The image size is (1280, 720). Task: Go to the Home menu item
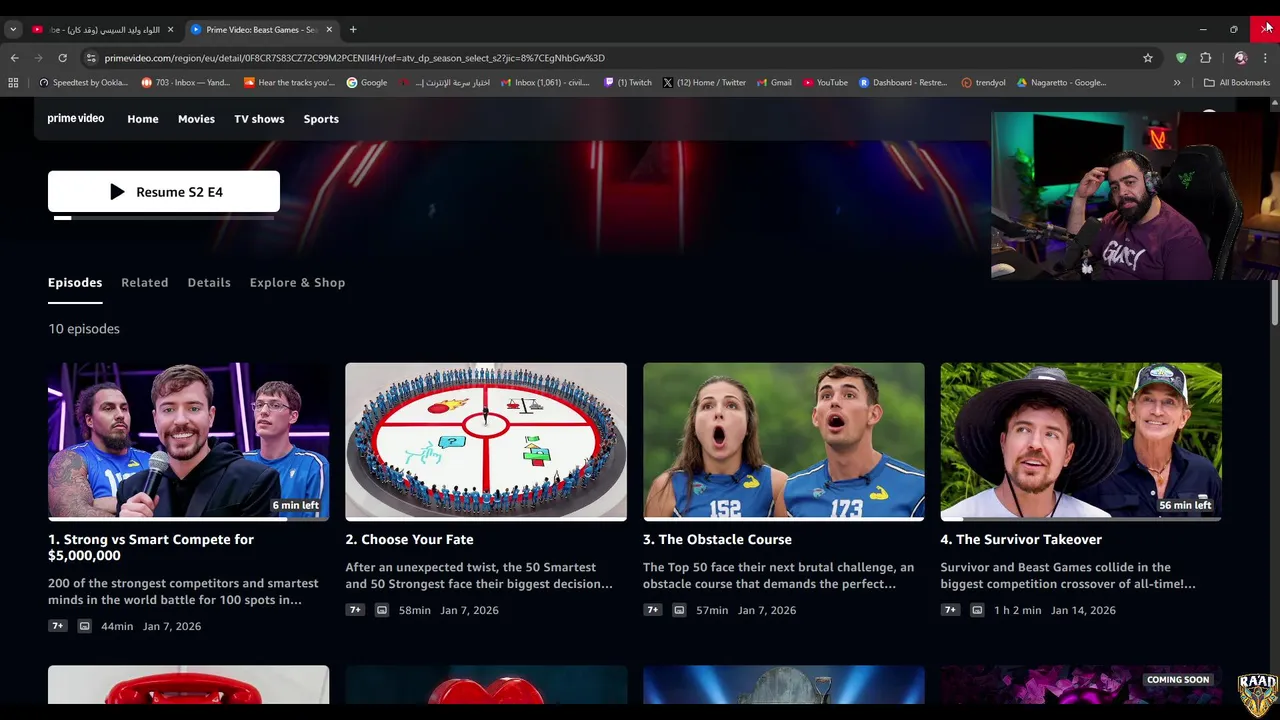(x=143, y=119)
